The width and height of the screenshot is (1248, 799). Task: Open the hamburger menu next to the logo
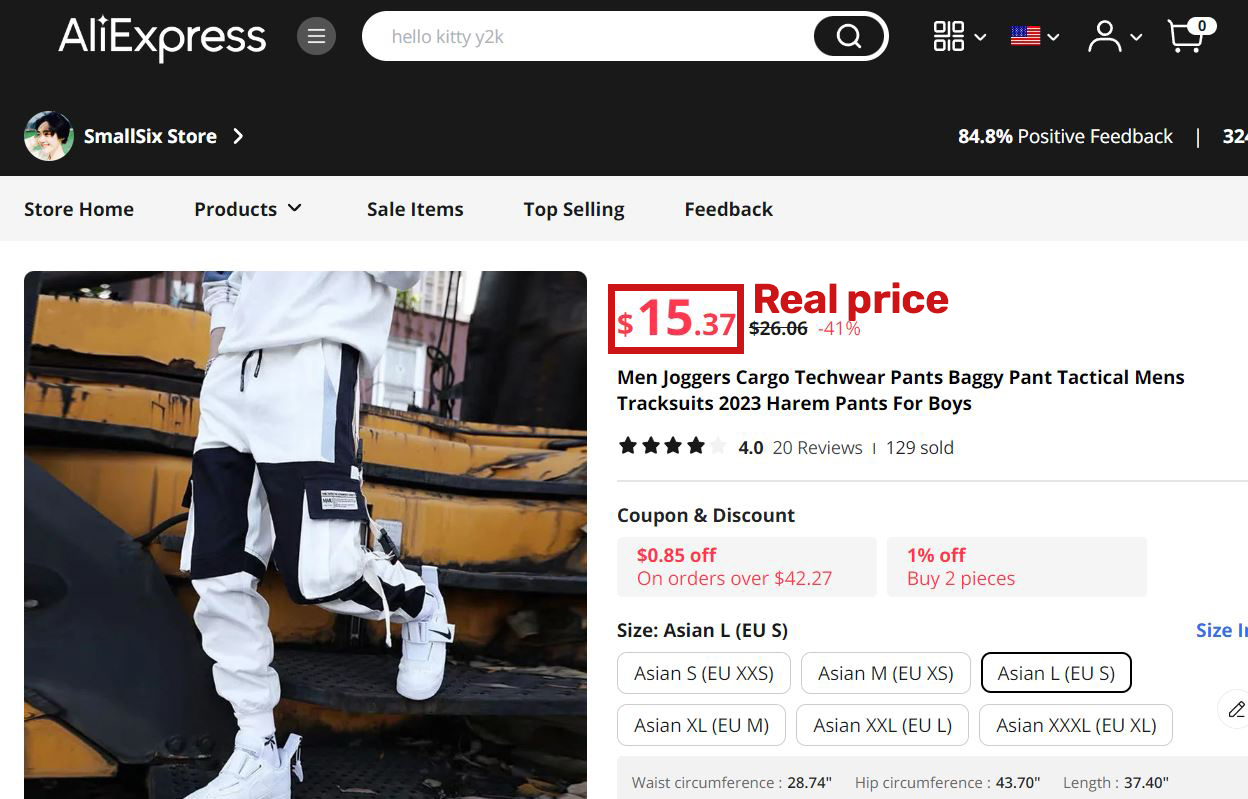(316, 35)
